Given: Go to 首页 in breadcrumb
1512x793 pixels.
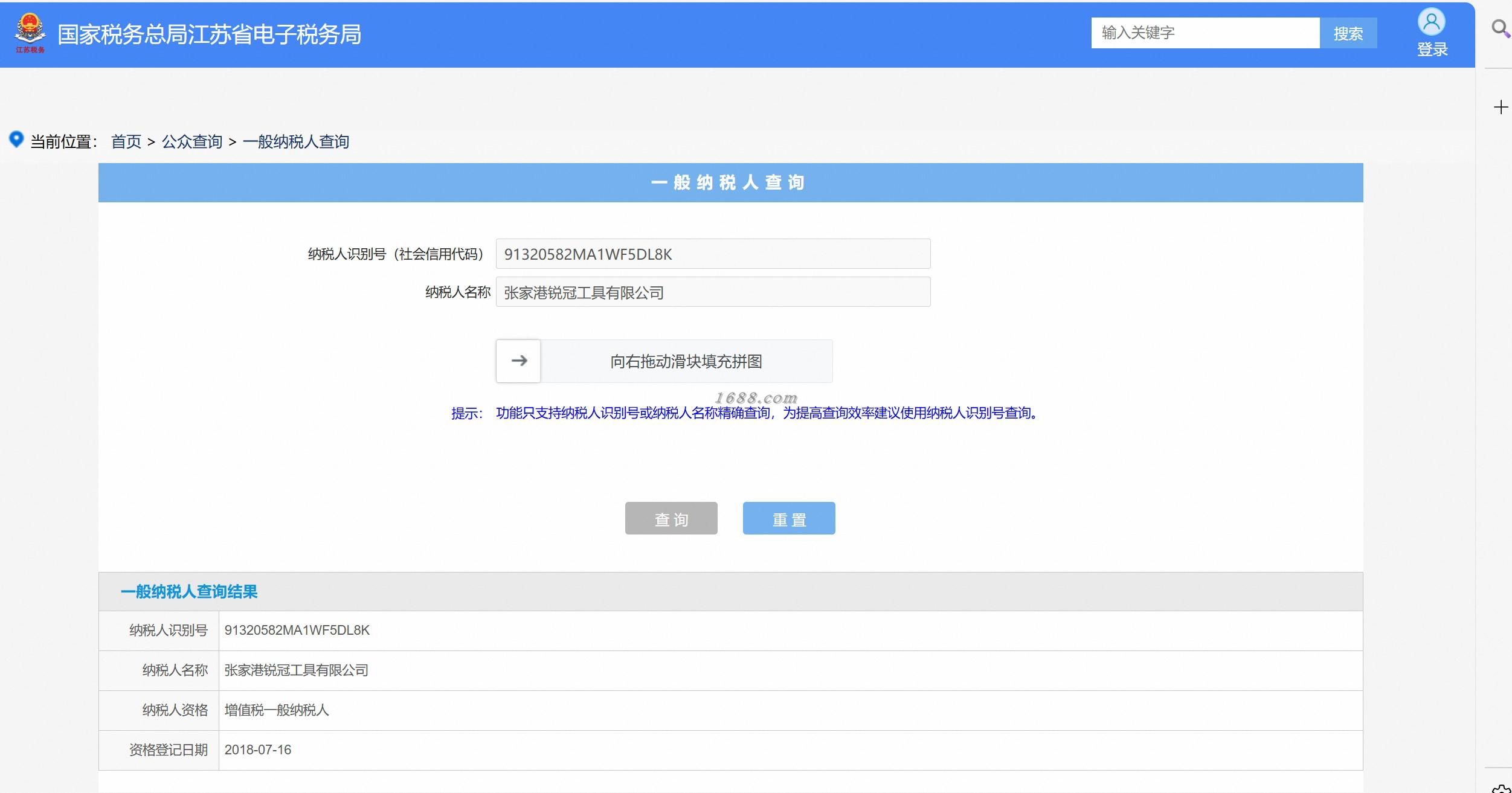Looking at the screenshot, I should tap(126, 142).
